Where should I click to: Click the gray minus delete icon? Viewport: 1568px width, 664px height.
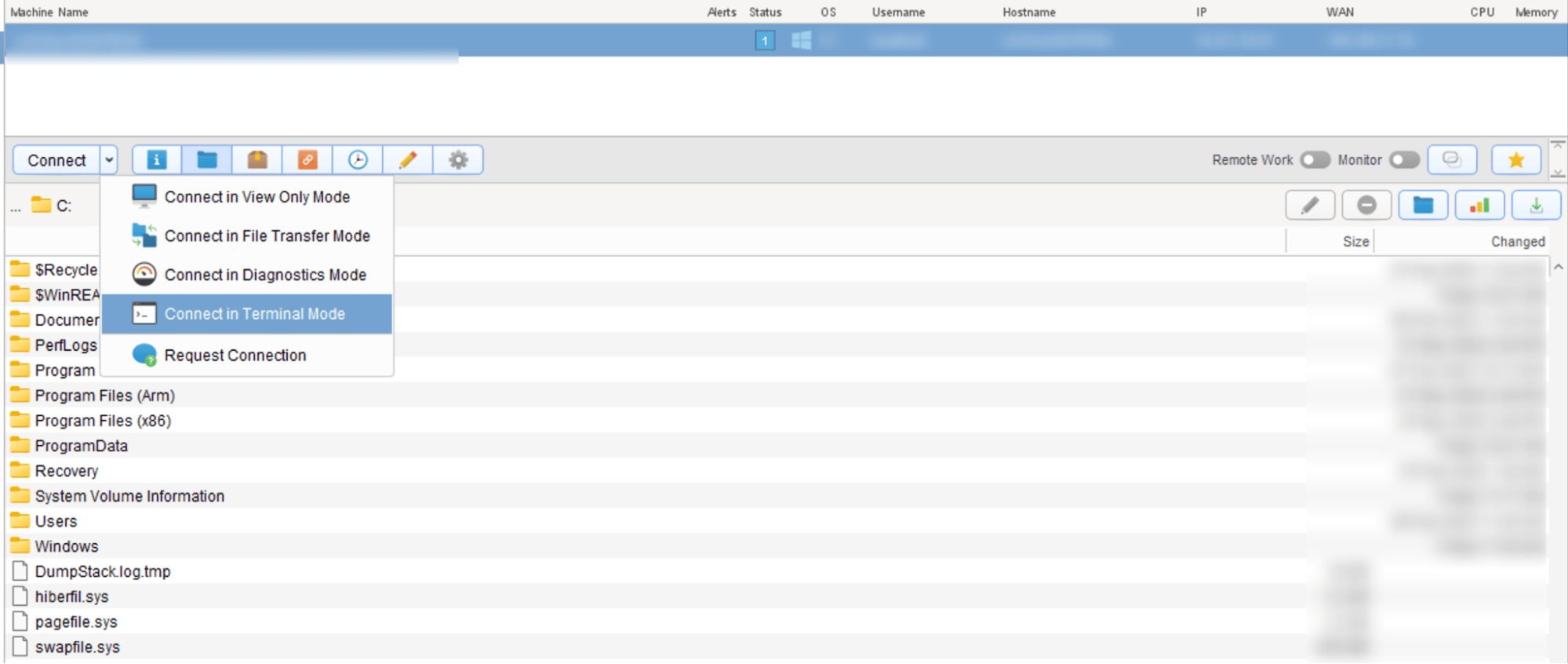[x=1366, y=206]
